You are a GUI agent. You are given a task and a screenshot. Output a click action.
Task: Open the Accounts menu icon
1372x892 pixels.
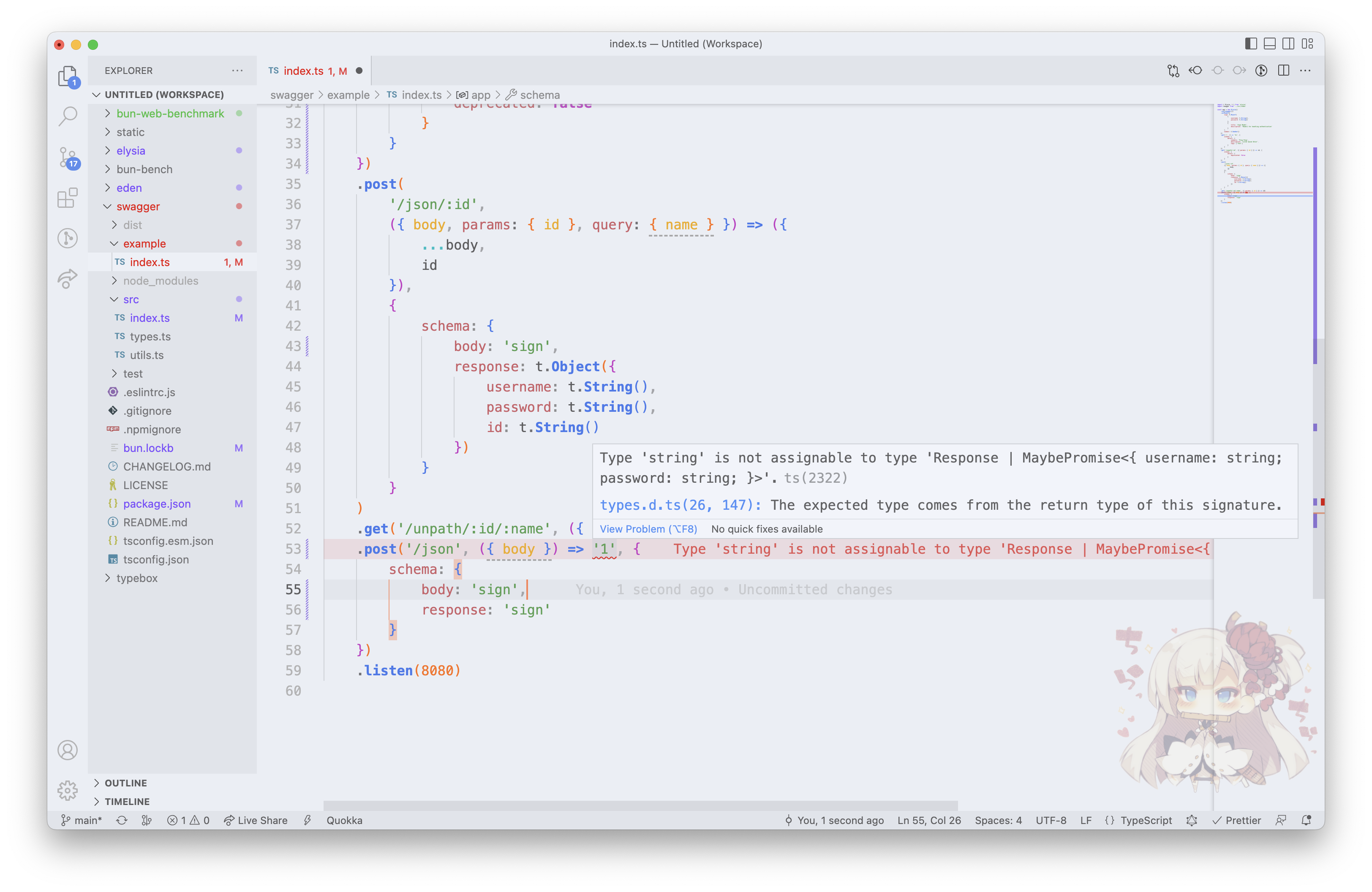pos(68,750)
